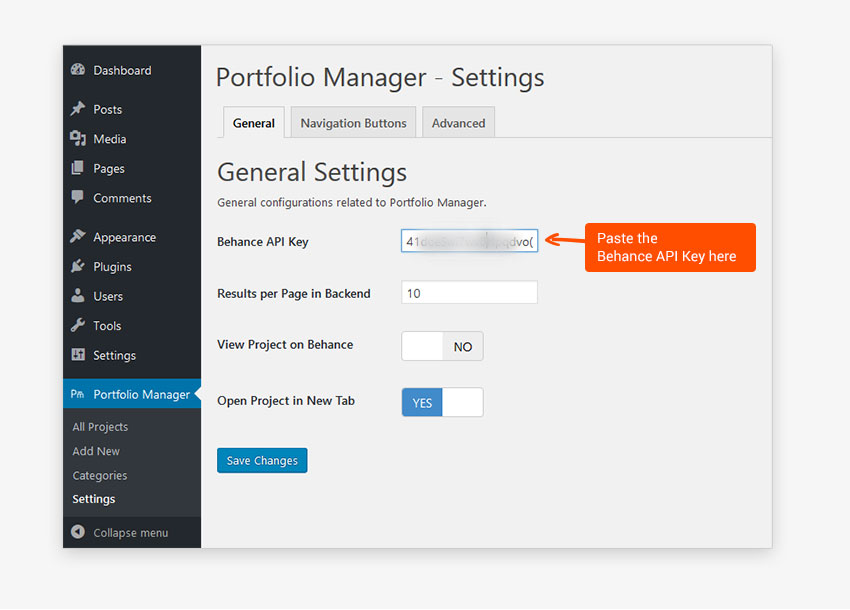Open Media via its camera icon

[78, 139]
